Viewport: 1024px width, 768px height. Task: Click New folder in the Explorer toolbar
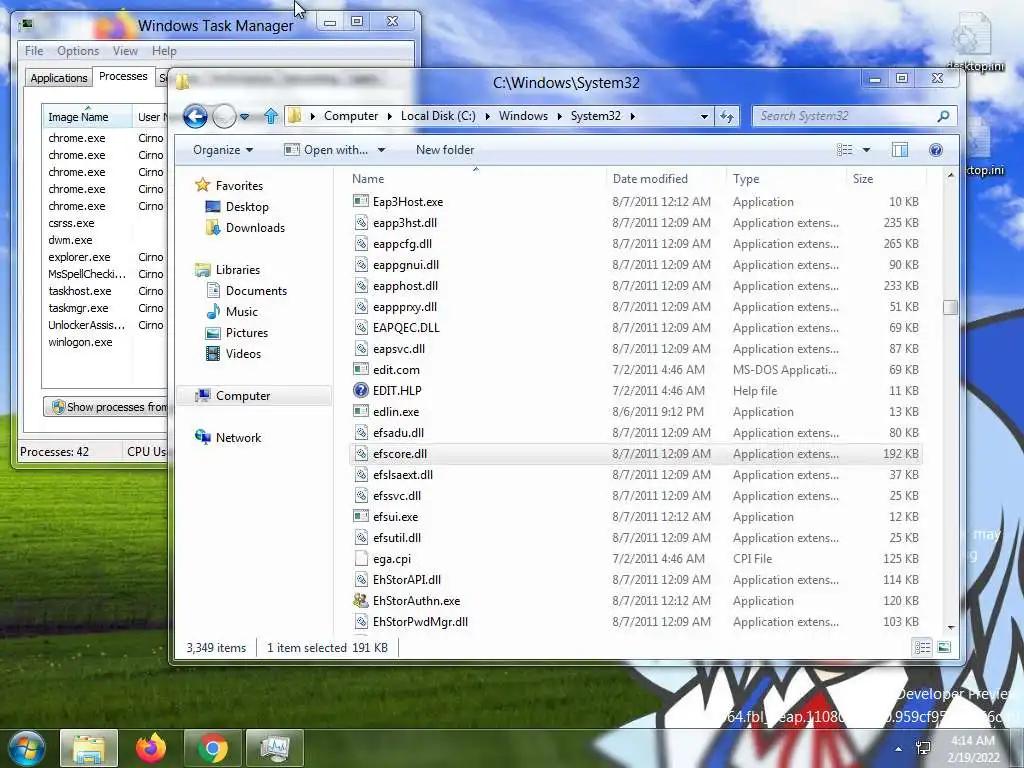click(445, 150)
